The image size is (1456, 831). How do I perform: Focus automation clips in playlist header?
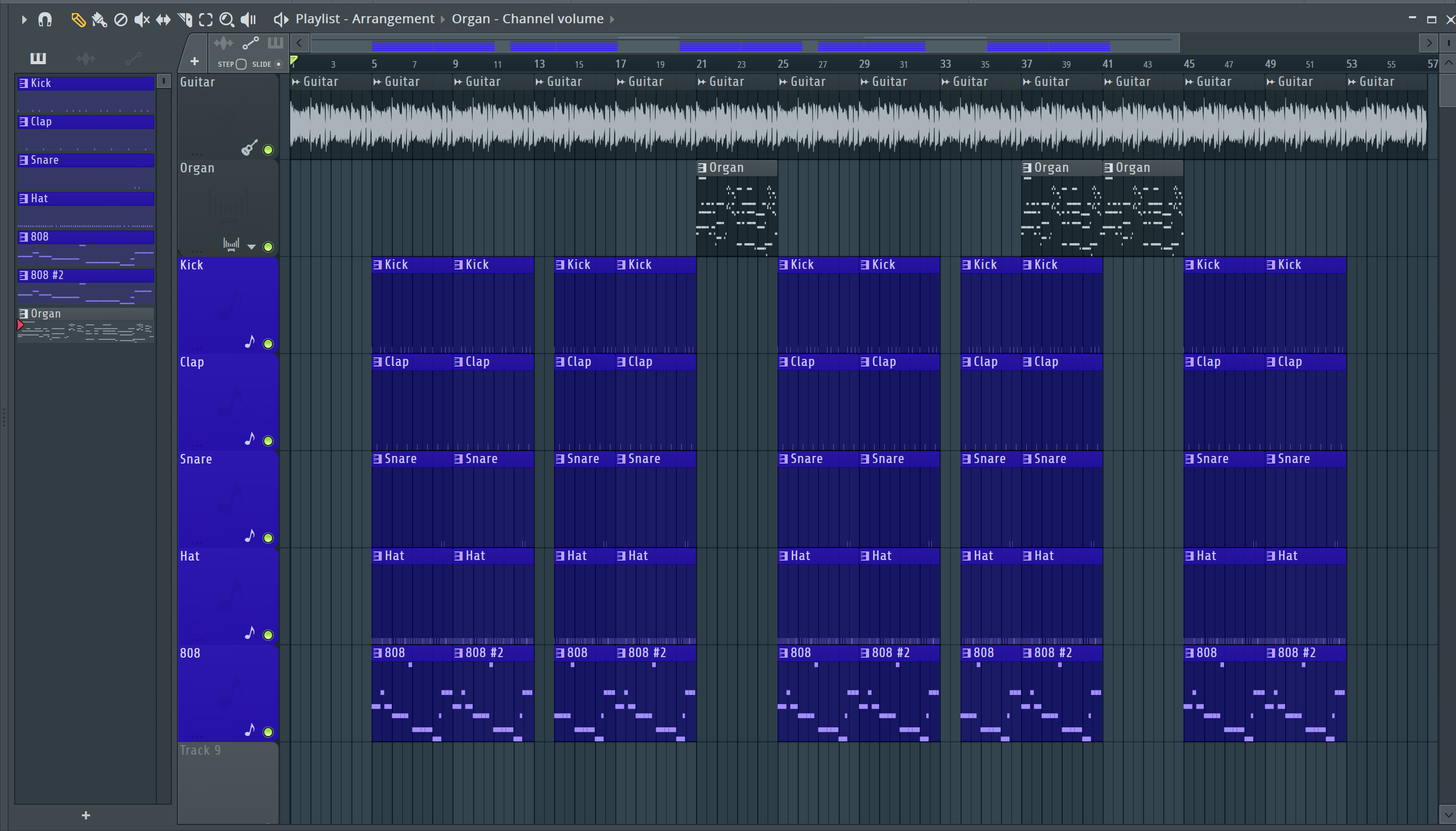(x=251, y=43)
